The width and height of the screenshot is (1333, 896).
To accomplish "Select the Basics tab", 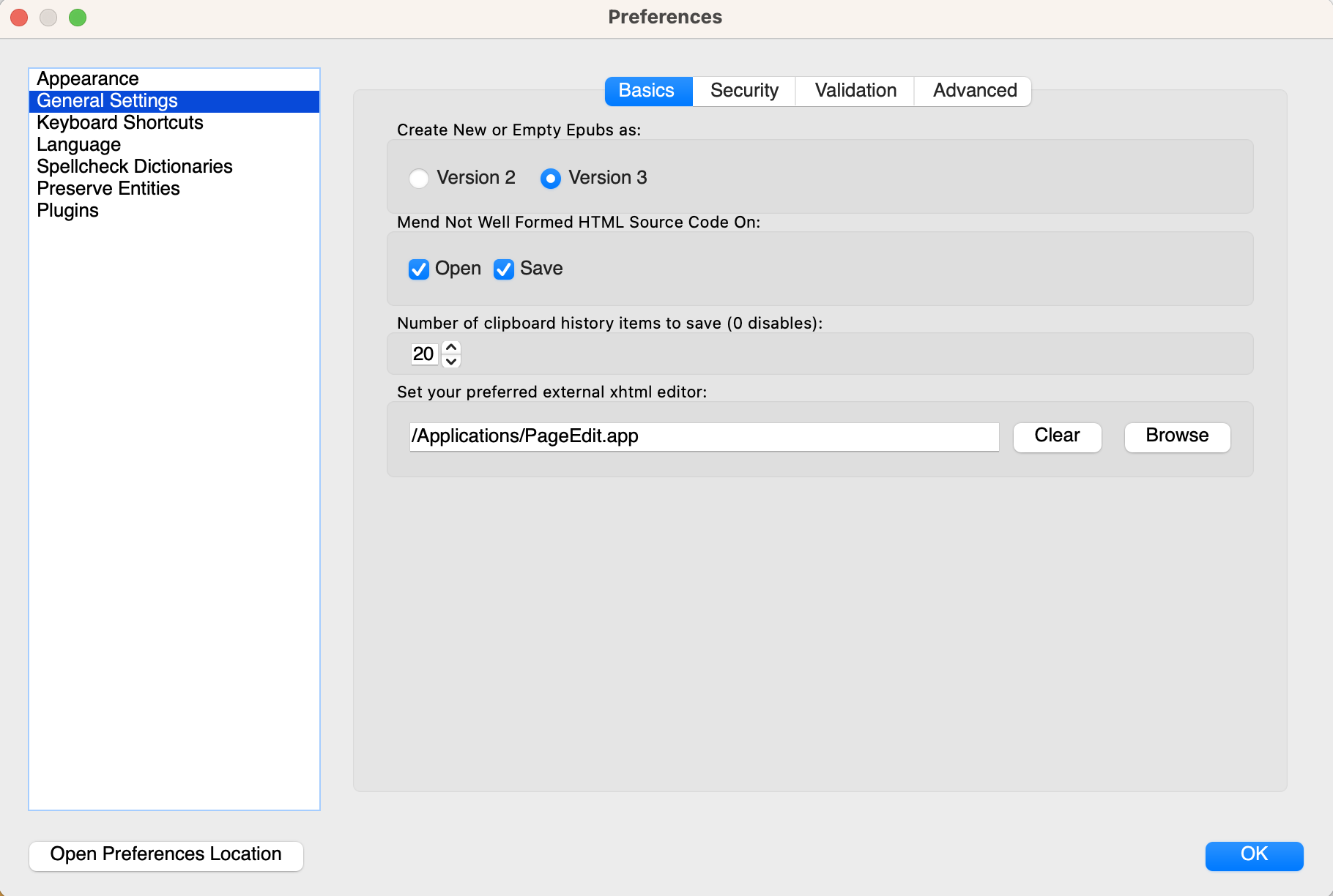I will click(646, 91).
